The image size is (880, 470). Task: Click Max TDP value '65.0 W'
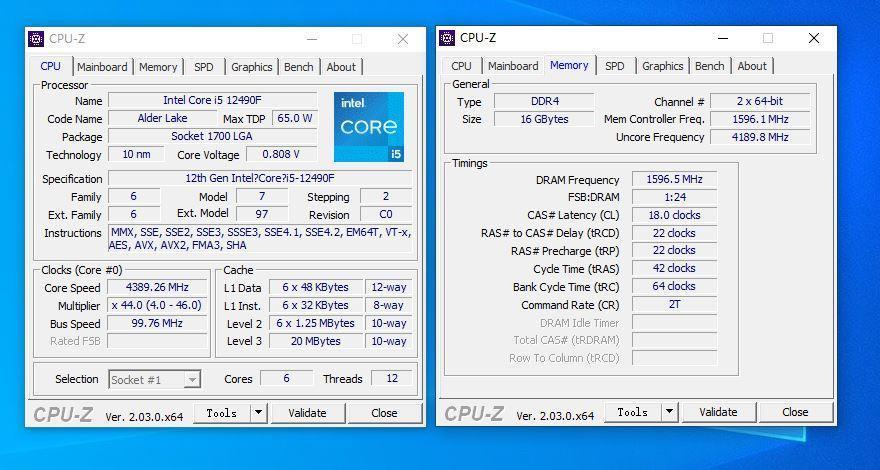click(295, 118)
